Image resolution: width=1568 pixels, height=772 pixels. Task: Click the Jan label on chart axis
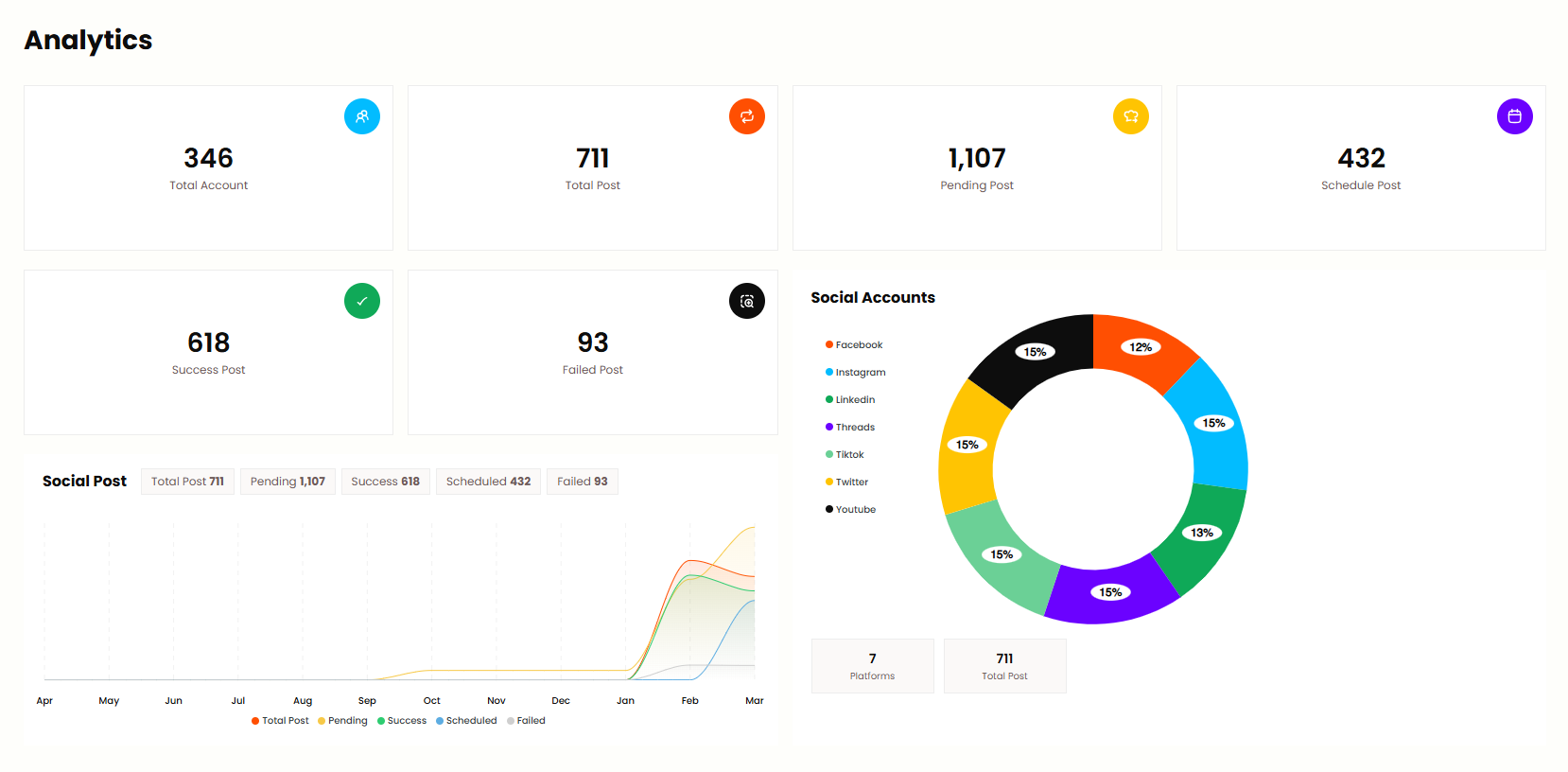point(625,701)
